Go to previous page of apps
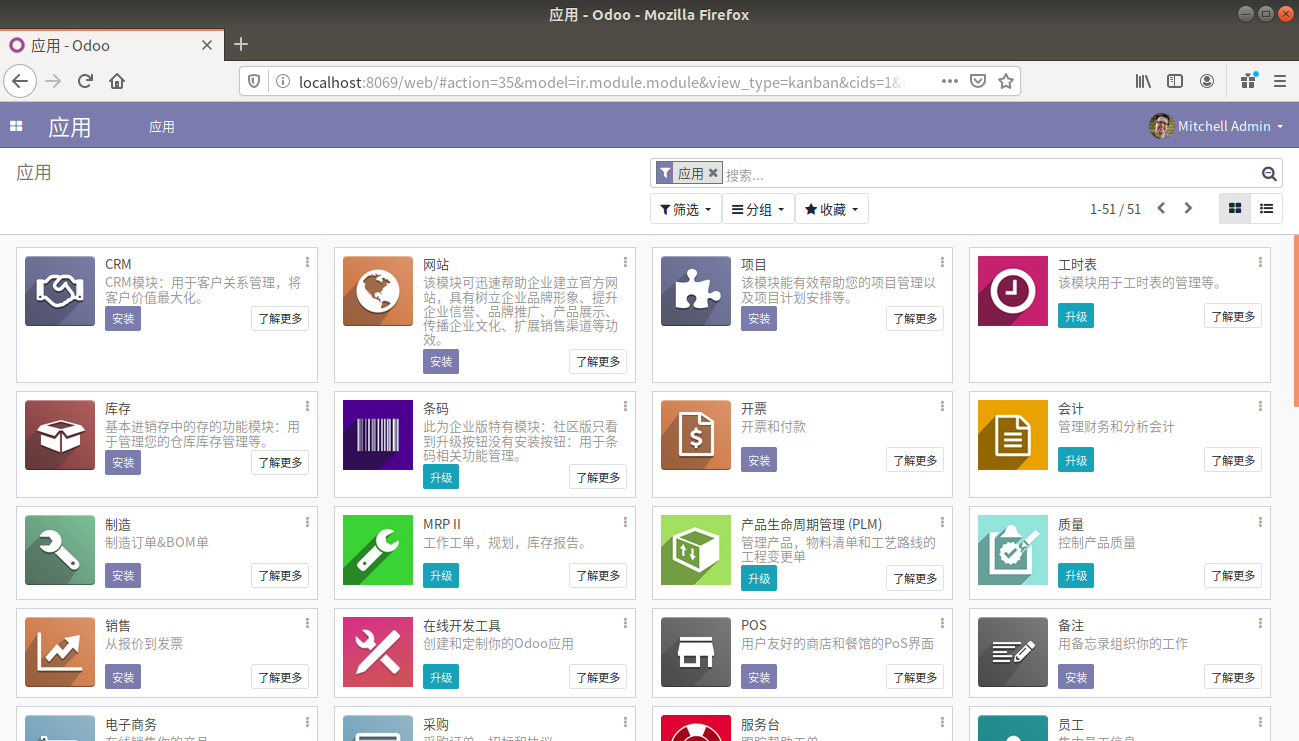This screenshot has height=741, width=1299. (x=1161, y=209)
